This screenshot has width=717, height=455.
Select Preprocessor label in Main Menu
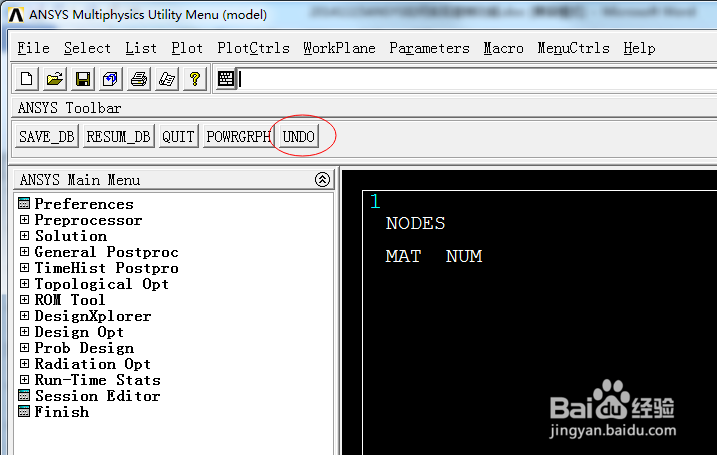88,220
